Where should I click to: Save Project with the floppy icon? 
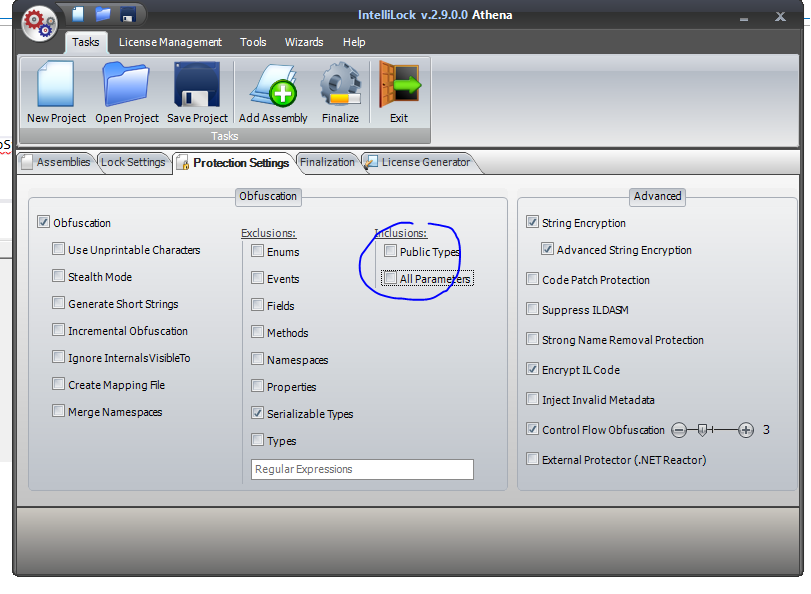197,92
